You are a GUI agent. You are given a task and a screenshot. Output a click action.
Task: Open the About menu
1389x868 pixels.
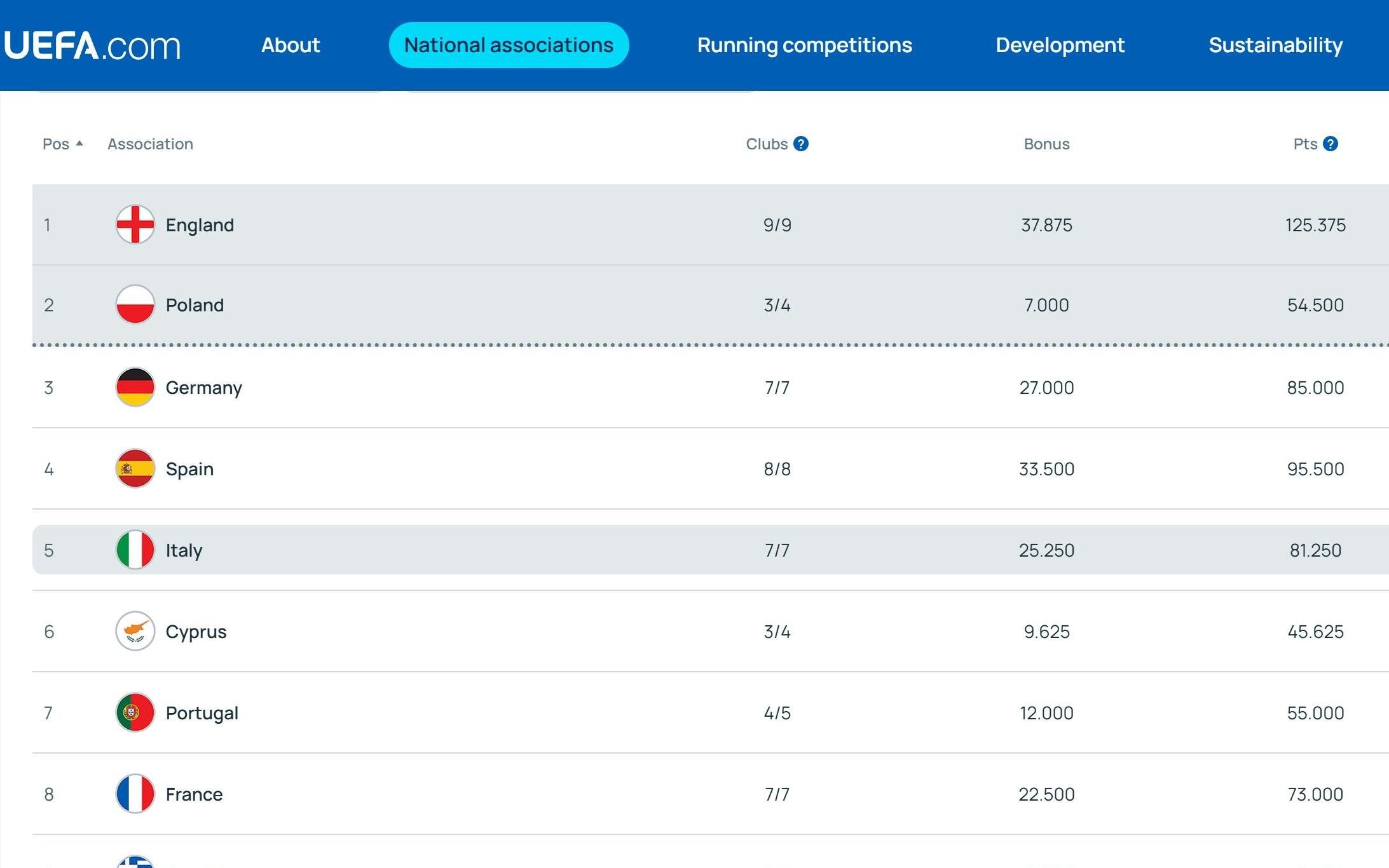[x=291, y=45]
